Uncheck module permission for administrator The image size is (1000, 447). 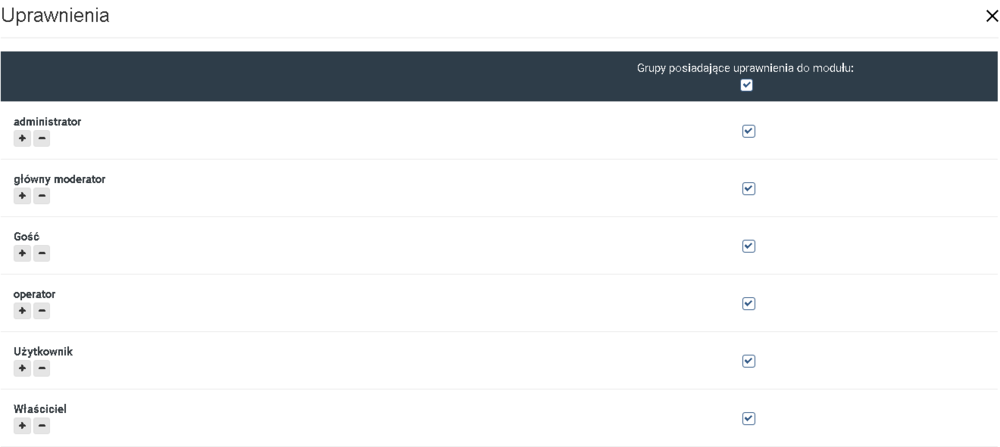[x=748, y=131]
